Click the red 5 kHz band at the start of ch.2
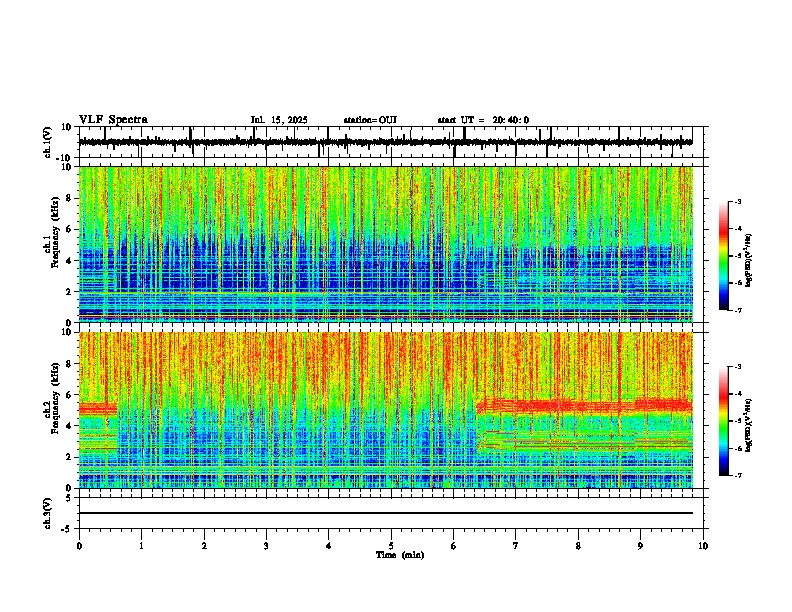 click(x=97, y=409)
